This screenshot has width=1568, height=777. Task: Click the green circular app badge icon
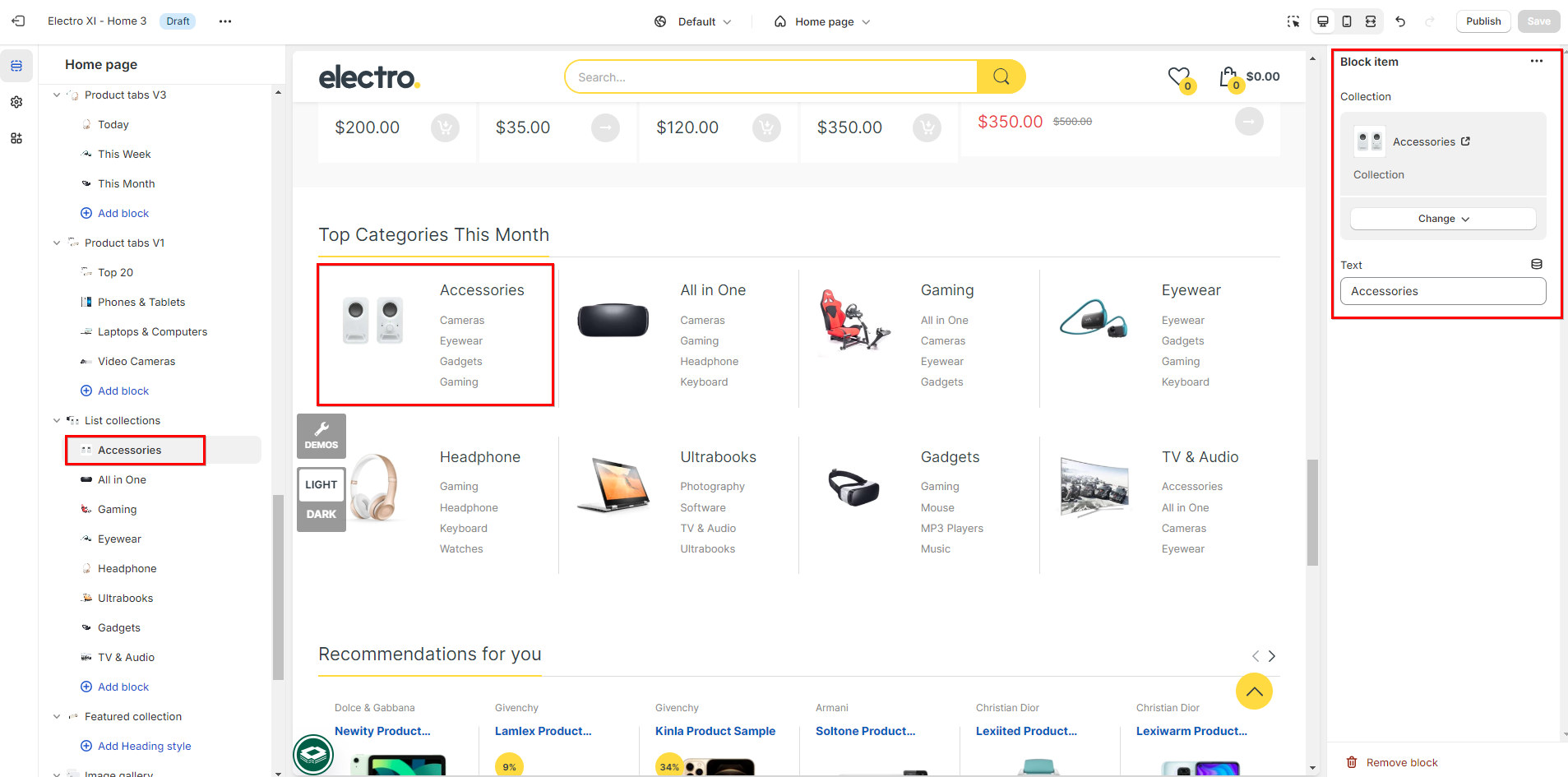(x=313, y=755)
